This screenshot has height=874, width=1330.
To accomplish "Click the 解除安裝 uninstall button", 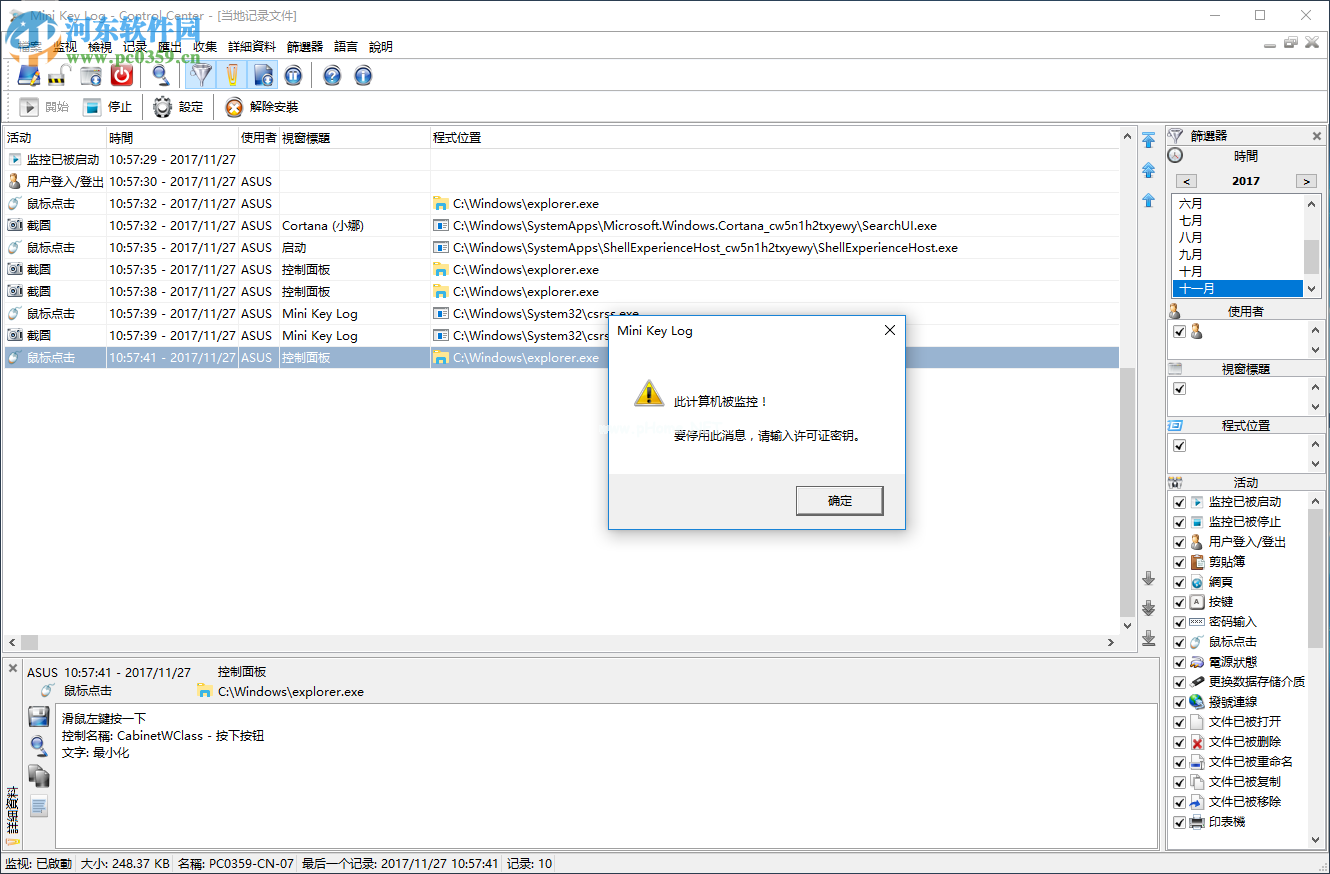I will pos(261,107).
